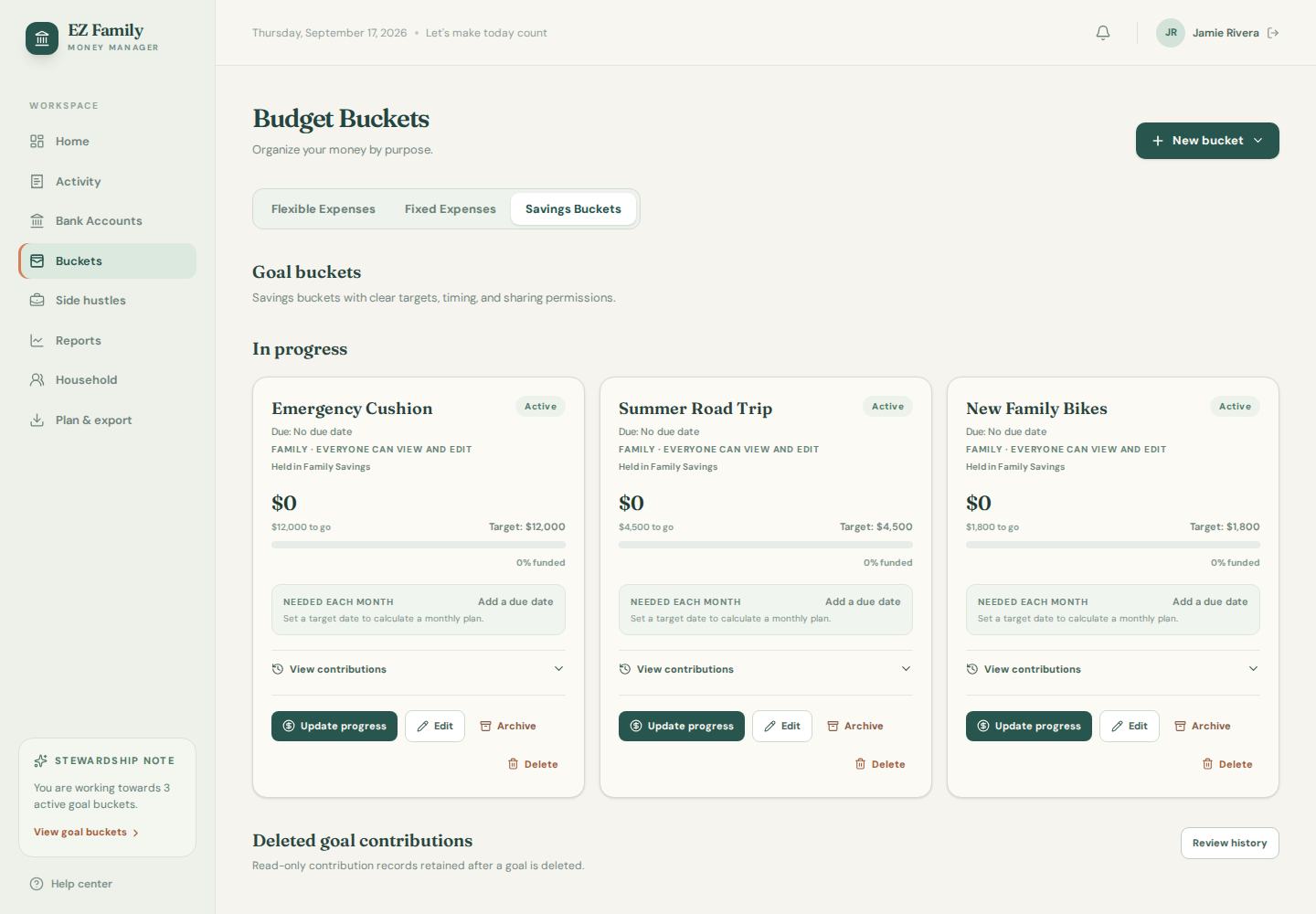Click the Side hustles briefcase icon
The height and width of the screenshot is (914, 1316).
pos(37,300)
